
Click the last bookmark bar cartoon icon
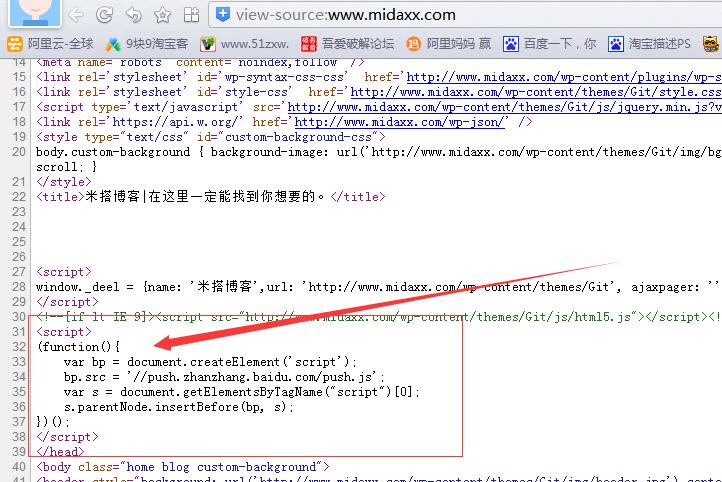point(711,44)
